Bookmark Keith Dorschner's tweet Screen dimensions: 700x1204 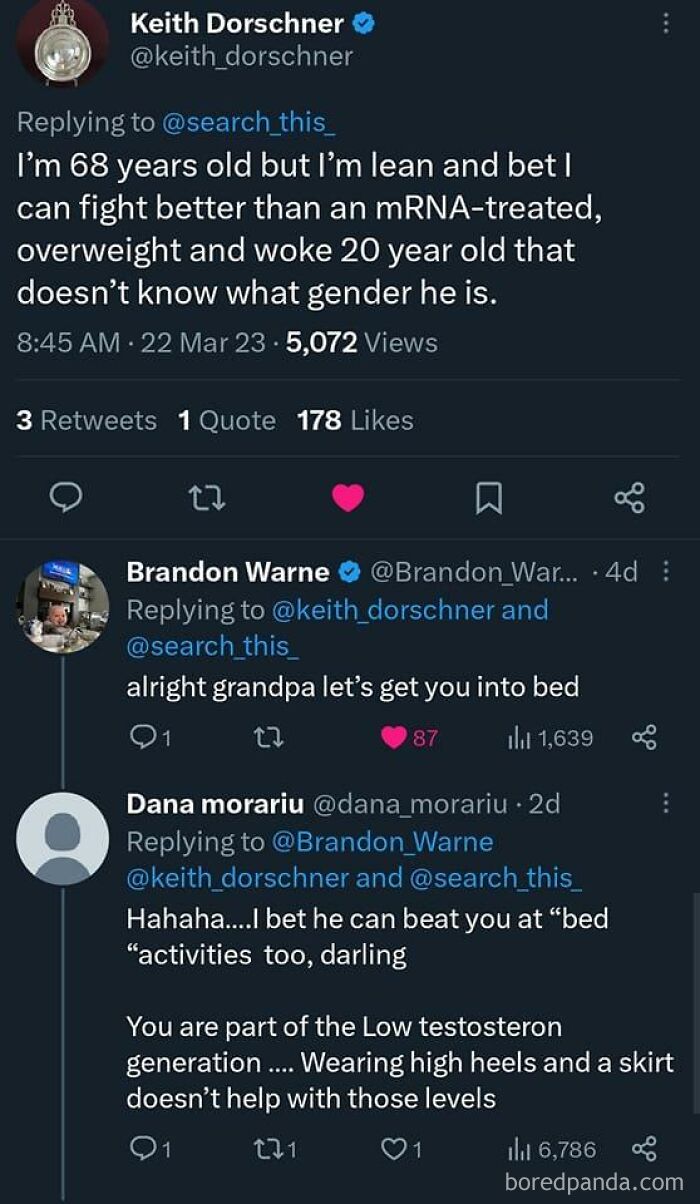pos(489,497)
